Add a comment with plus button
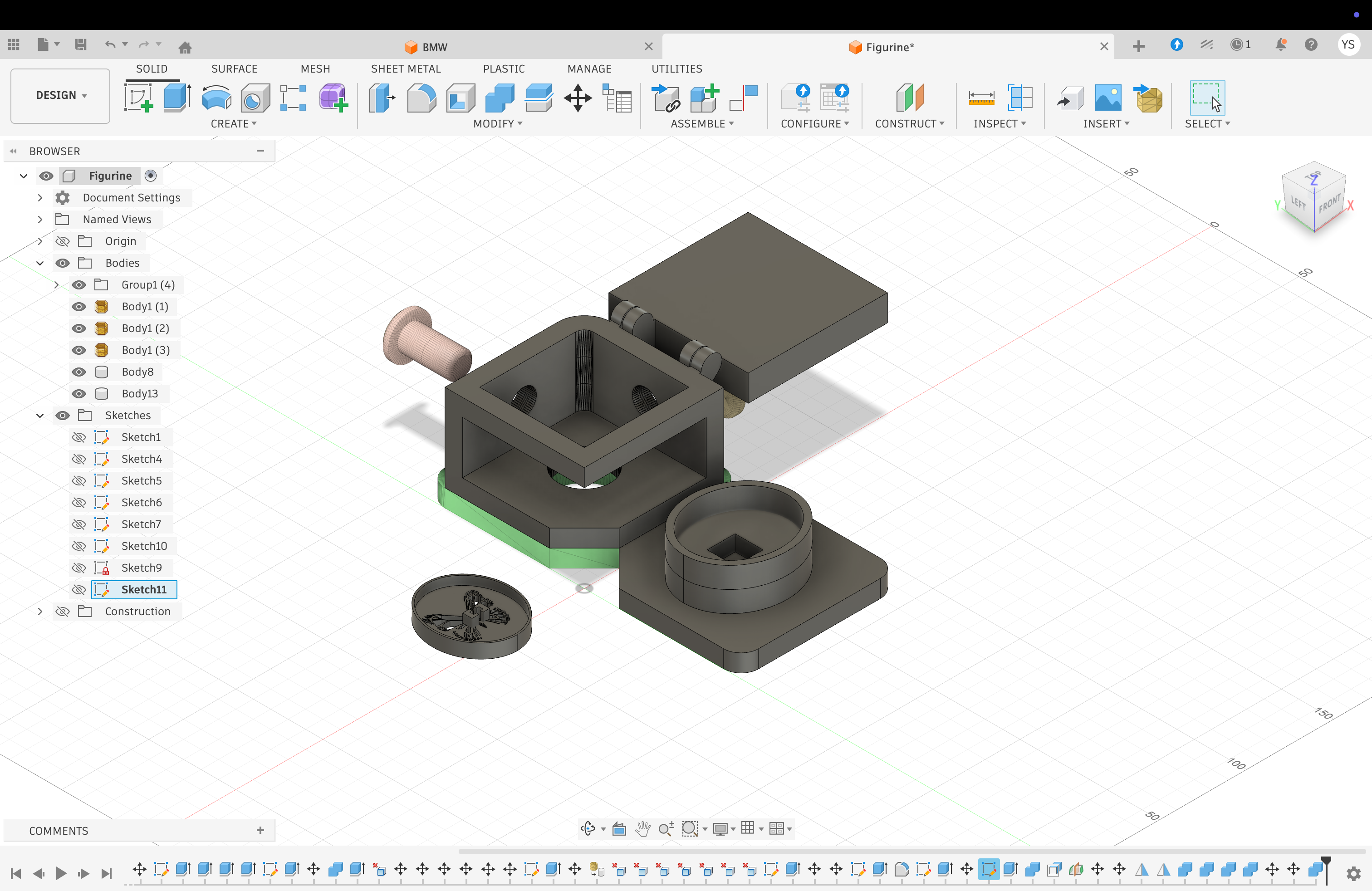1372x891 pixels. [x=260, y=831]
